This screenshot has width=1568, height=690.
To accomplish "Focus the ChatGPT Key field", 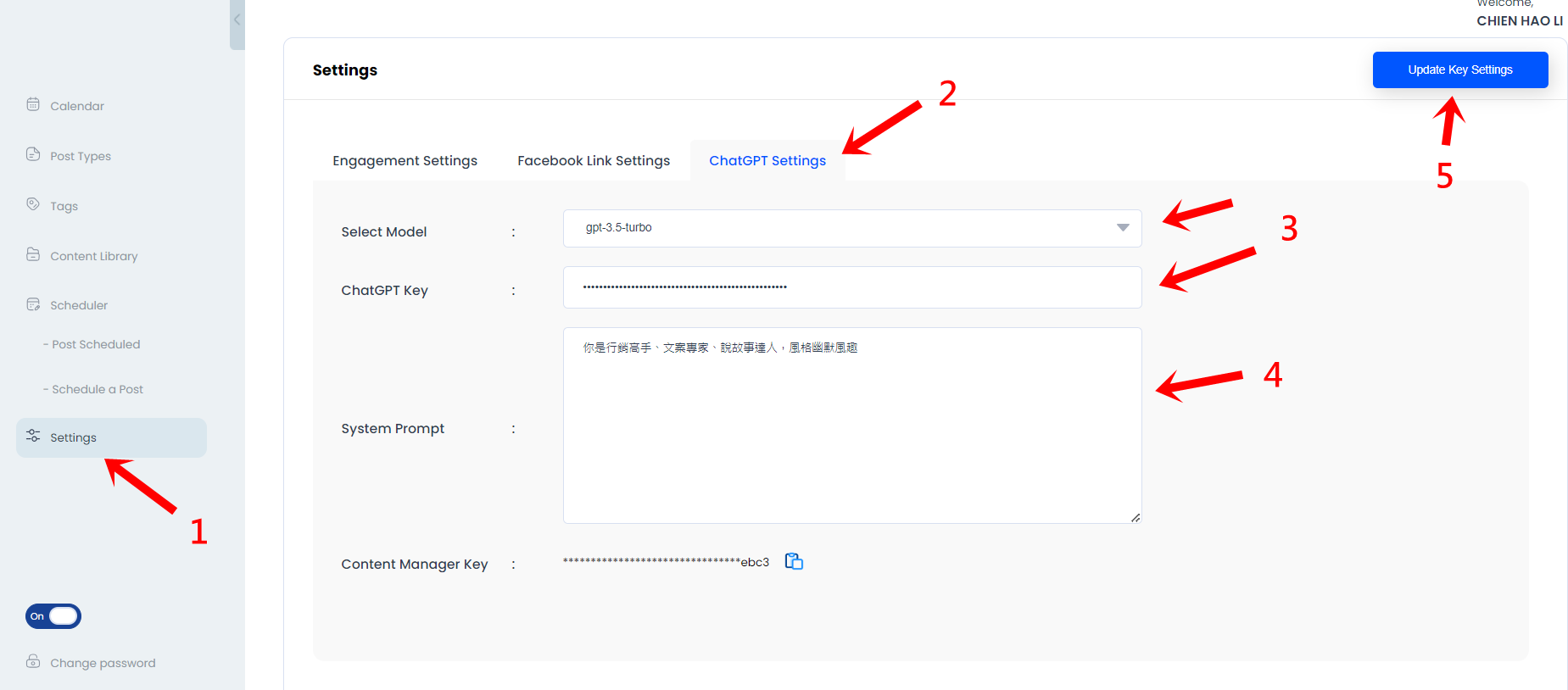I will [x=852, y=287].
